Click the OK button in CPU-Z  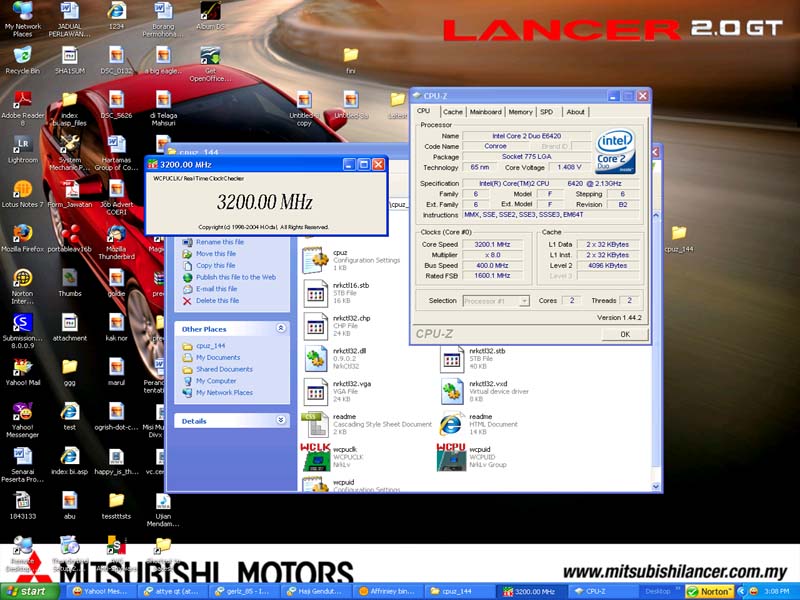click(x=625, y=334)
